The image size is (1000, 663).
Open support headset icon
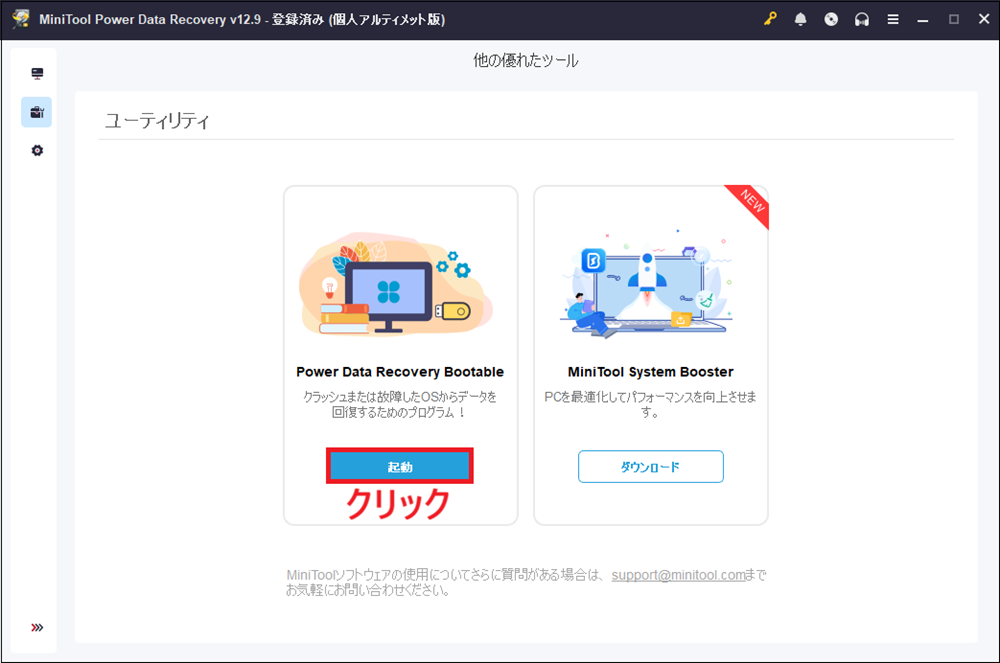862,19
